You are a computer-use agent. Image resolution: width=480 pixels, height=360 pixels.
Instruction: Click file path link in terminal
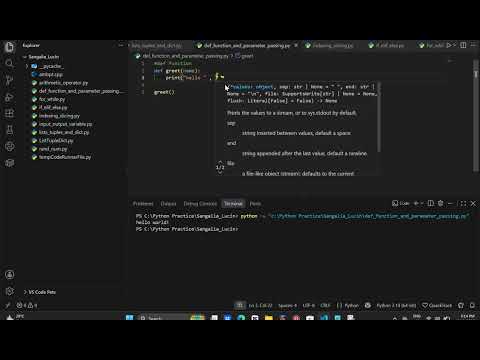pyautogui.click(x=368, y=216)
